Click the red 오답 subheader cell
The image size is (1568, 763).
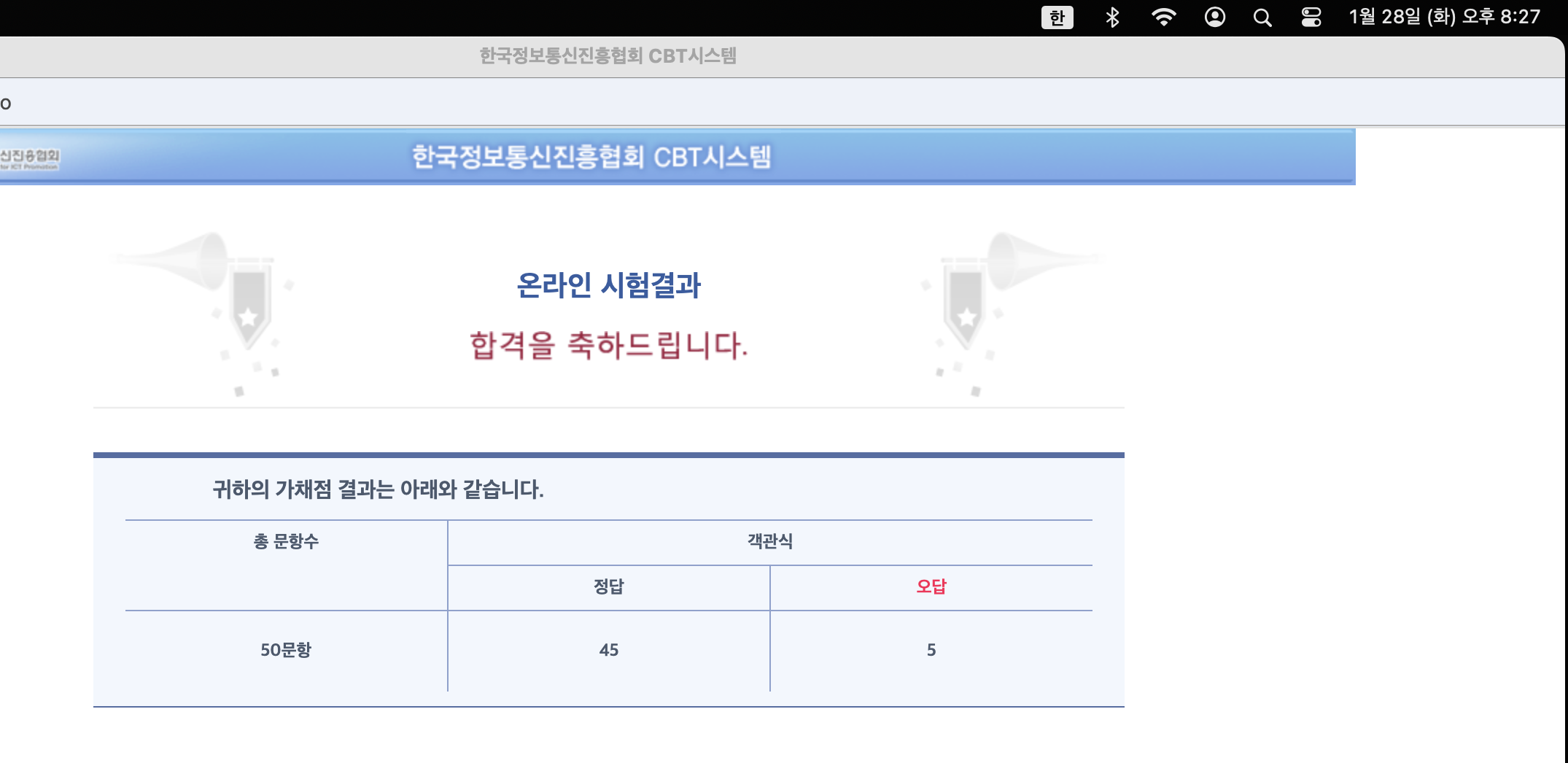click(x=931, y=587)
